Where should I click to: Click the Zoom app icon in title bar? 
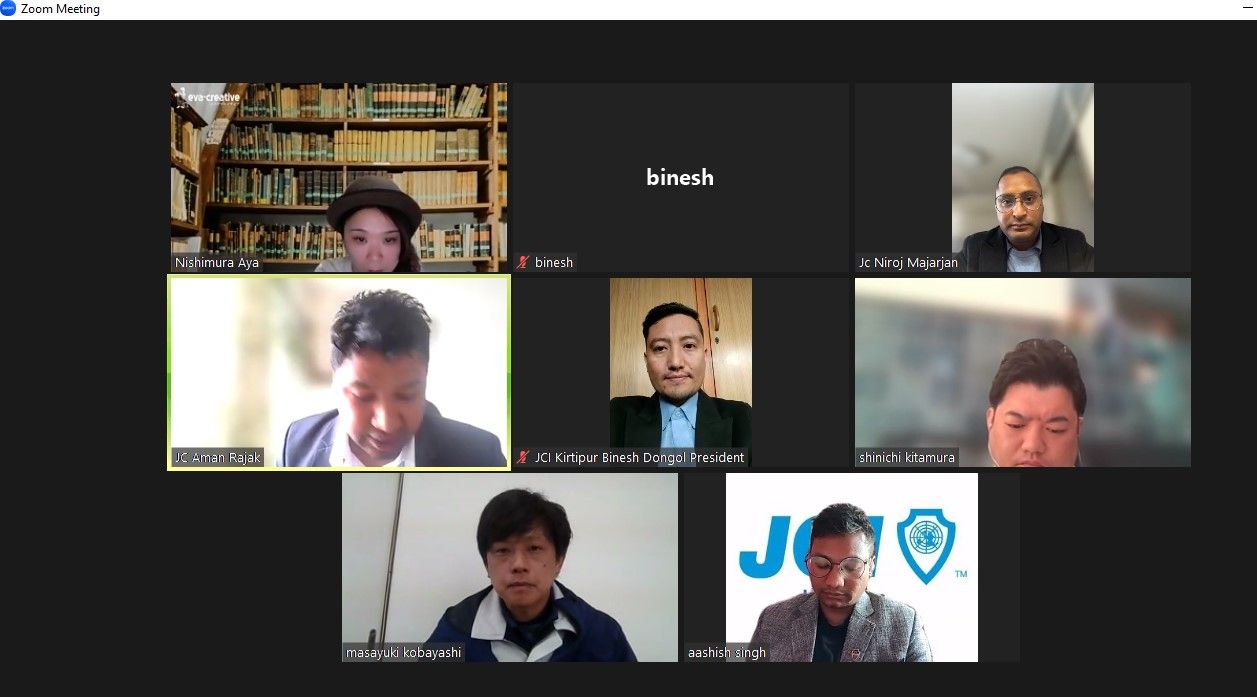[x=8, y=9]
